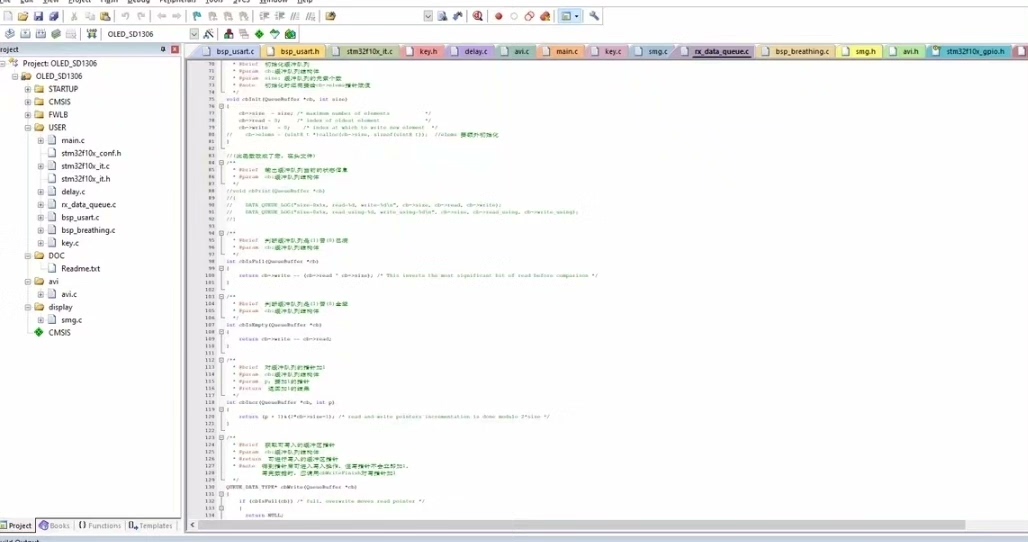Toggle the Project panel auto-hide pin
The height and width of the screenshot is (542, 1028).
click(163, 50)
